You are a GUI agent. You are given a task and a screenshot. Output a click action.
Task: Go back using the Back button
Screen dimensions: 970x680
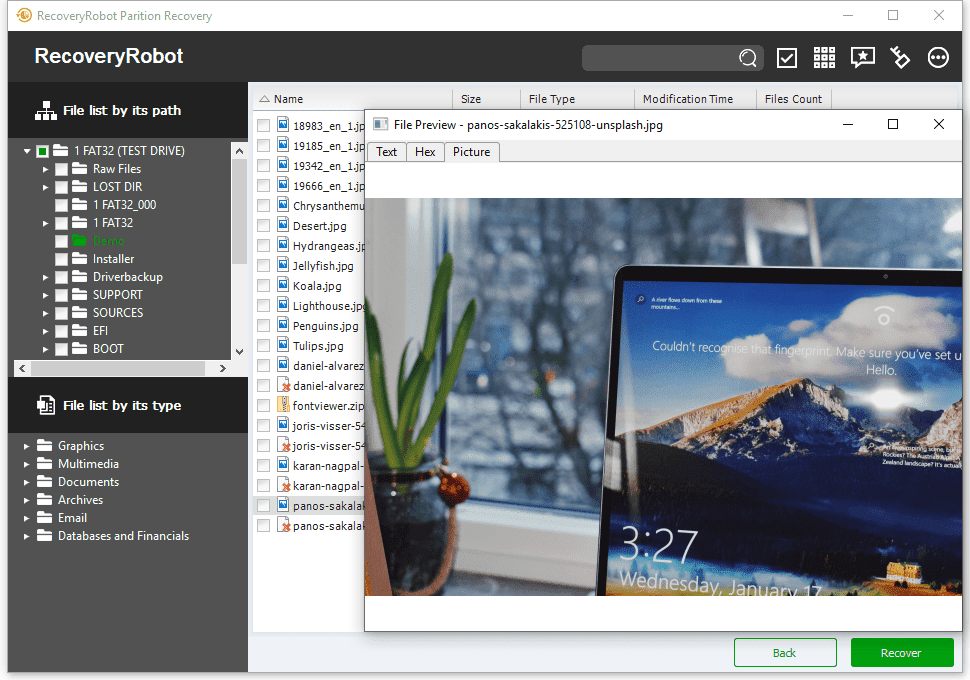point(785,653)
